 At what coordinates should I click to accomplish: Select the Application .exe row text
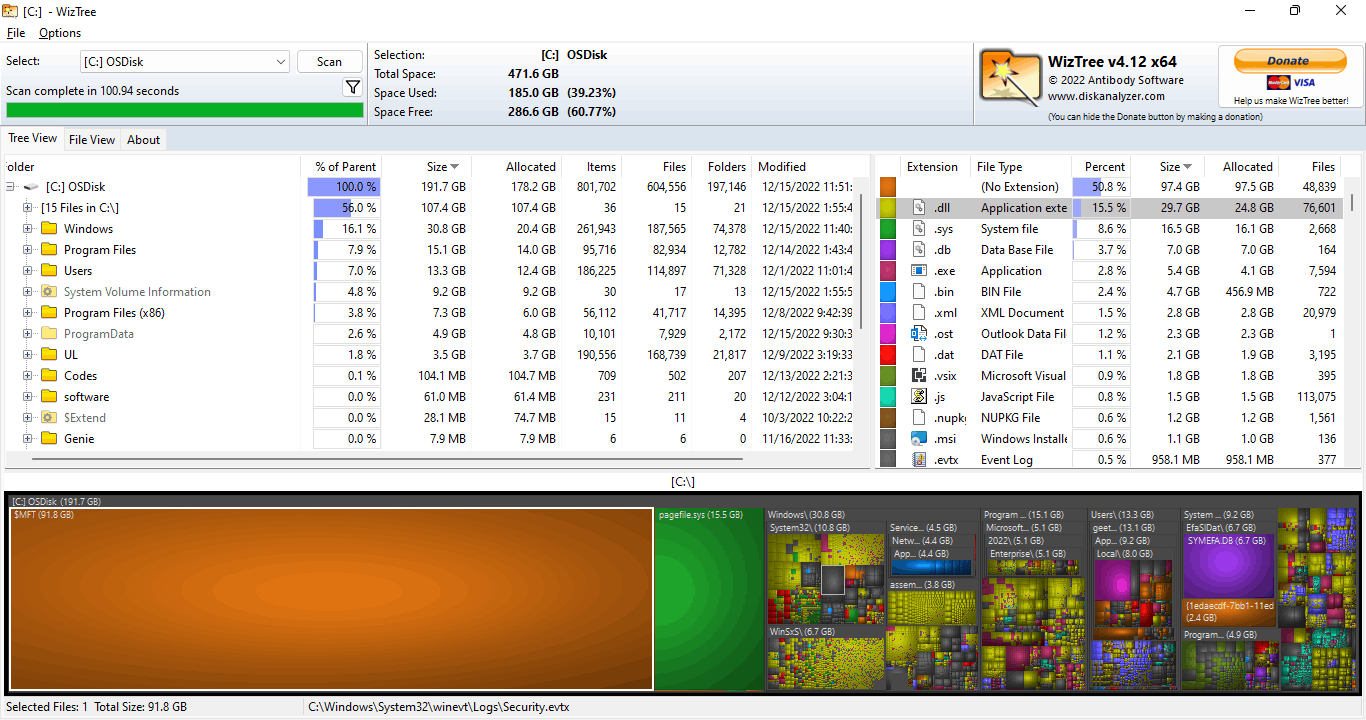[1011, 271]
